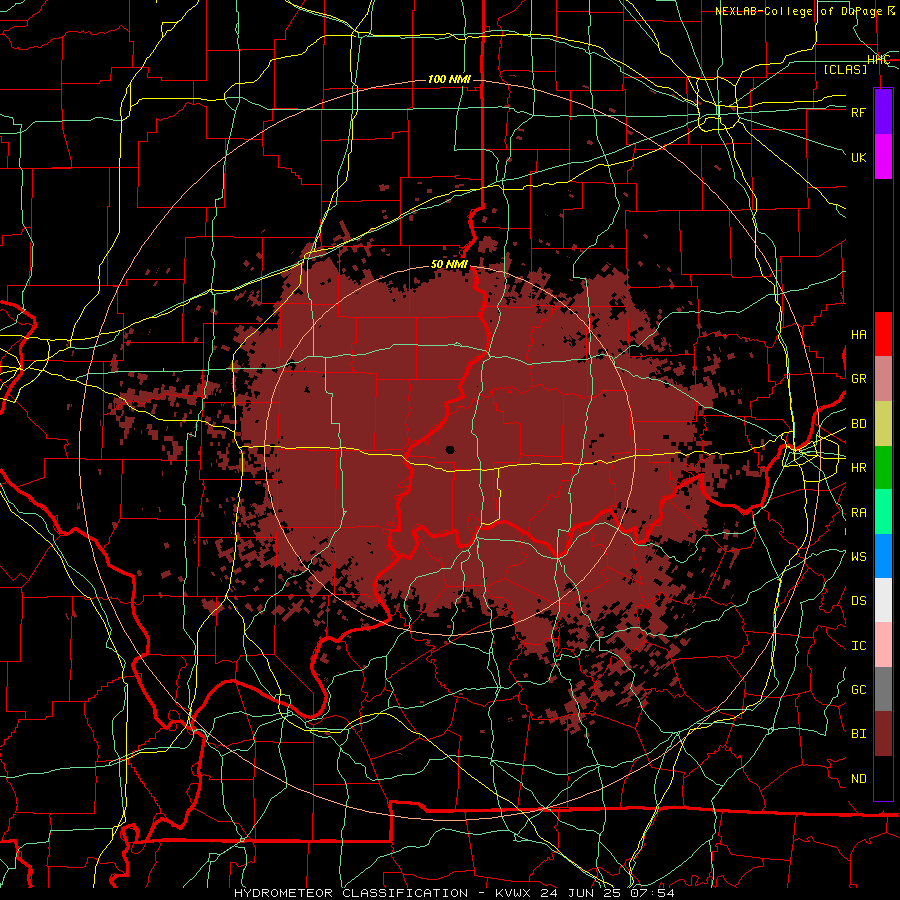Image resolution: width=900 pixels, height=900 pixels.
Task: Click the '50 NMI' range ring label
Action: (x=449, y=265)
